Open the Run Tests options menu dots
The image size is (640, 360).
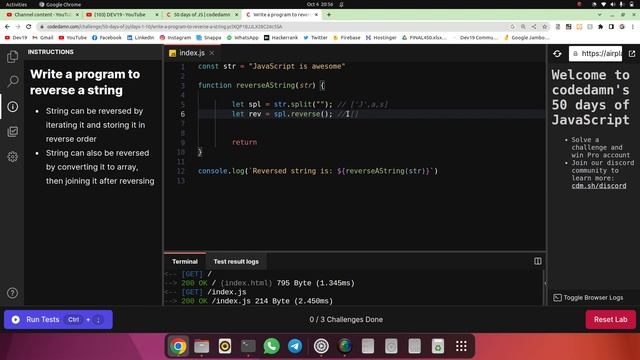(98, 320)
